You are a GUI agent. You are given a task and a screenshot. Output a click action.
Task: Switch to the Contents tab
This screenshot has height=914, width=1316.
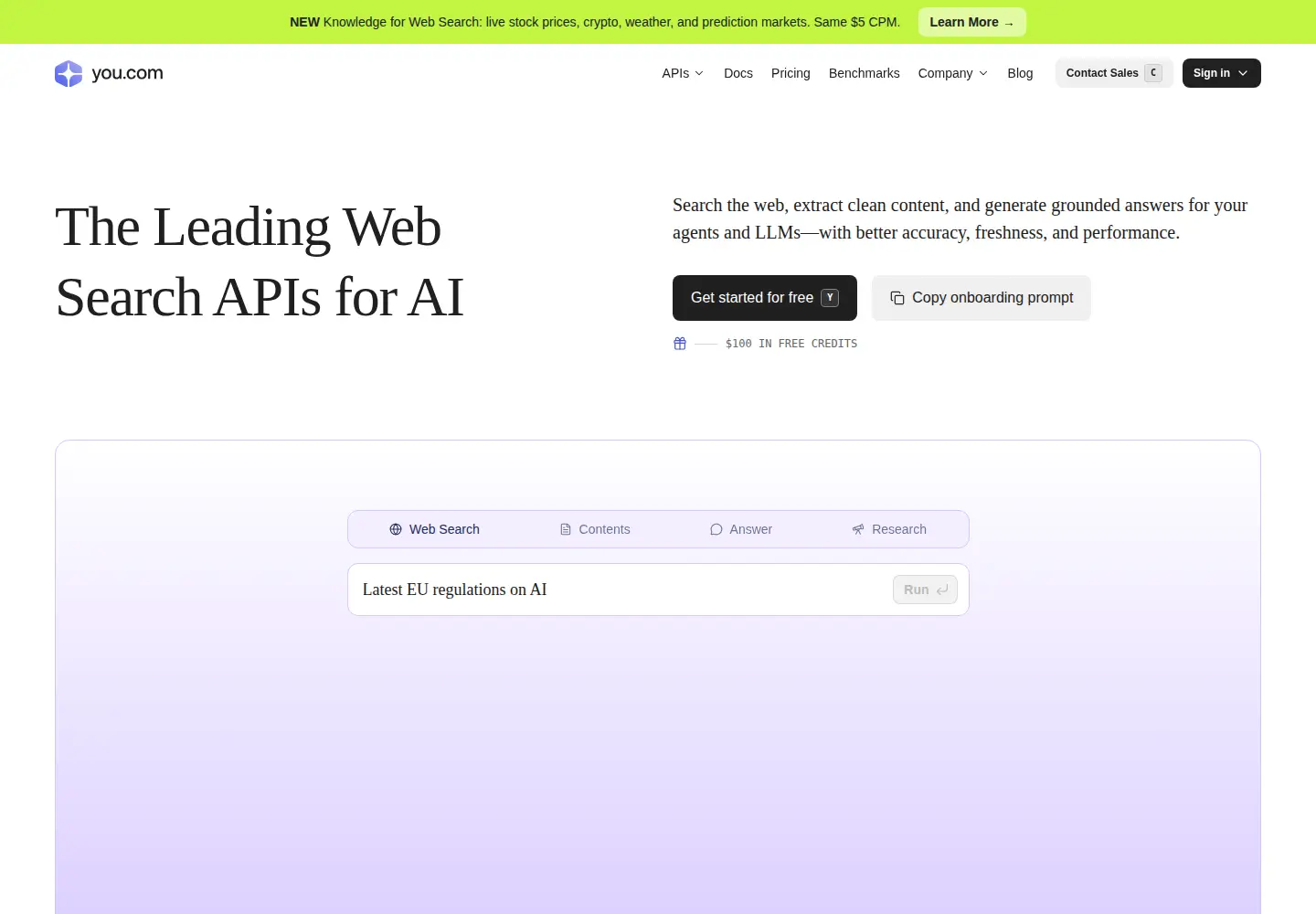coord(595,529)
